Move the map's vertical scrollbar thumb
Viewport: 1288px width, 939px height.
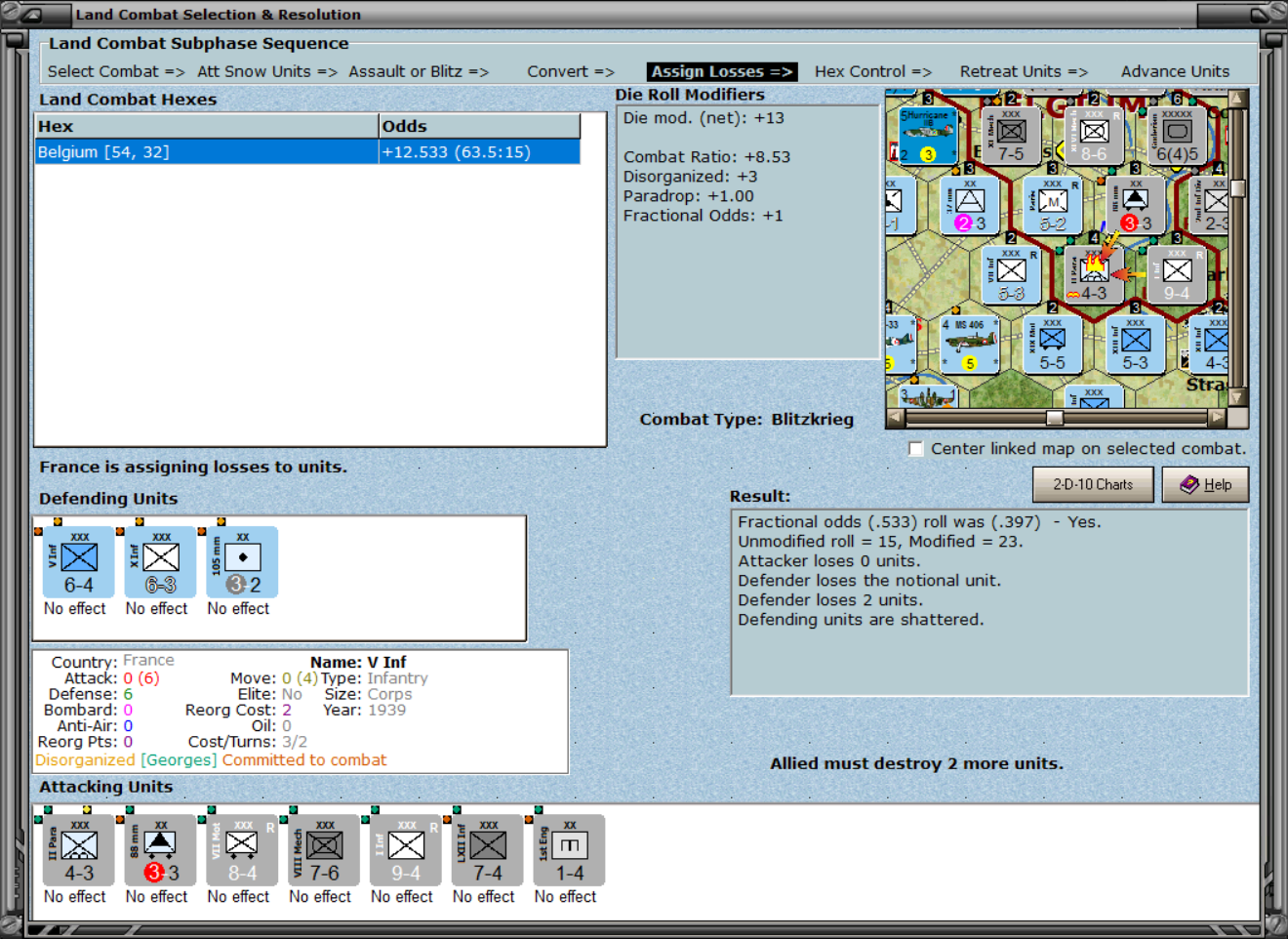(1238, 188)
